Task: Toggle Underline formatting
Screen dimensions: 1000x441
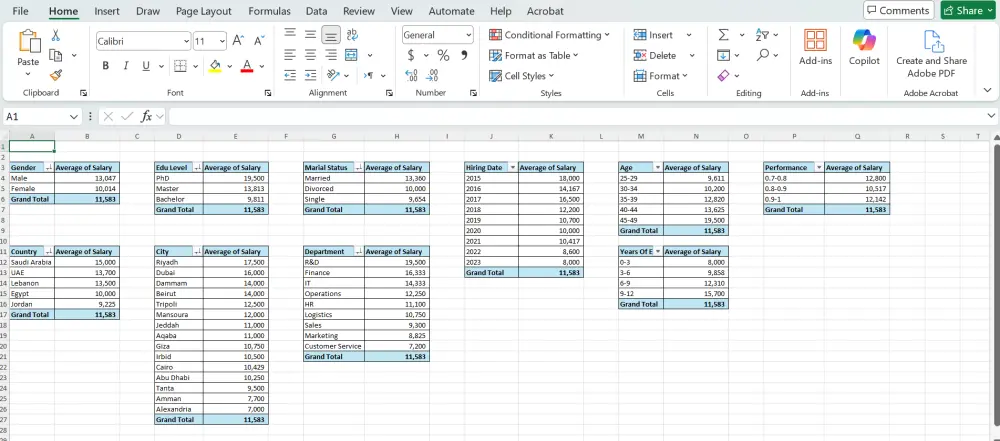Action: point(145,66)
